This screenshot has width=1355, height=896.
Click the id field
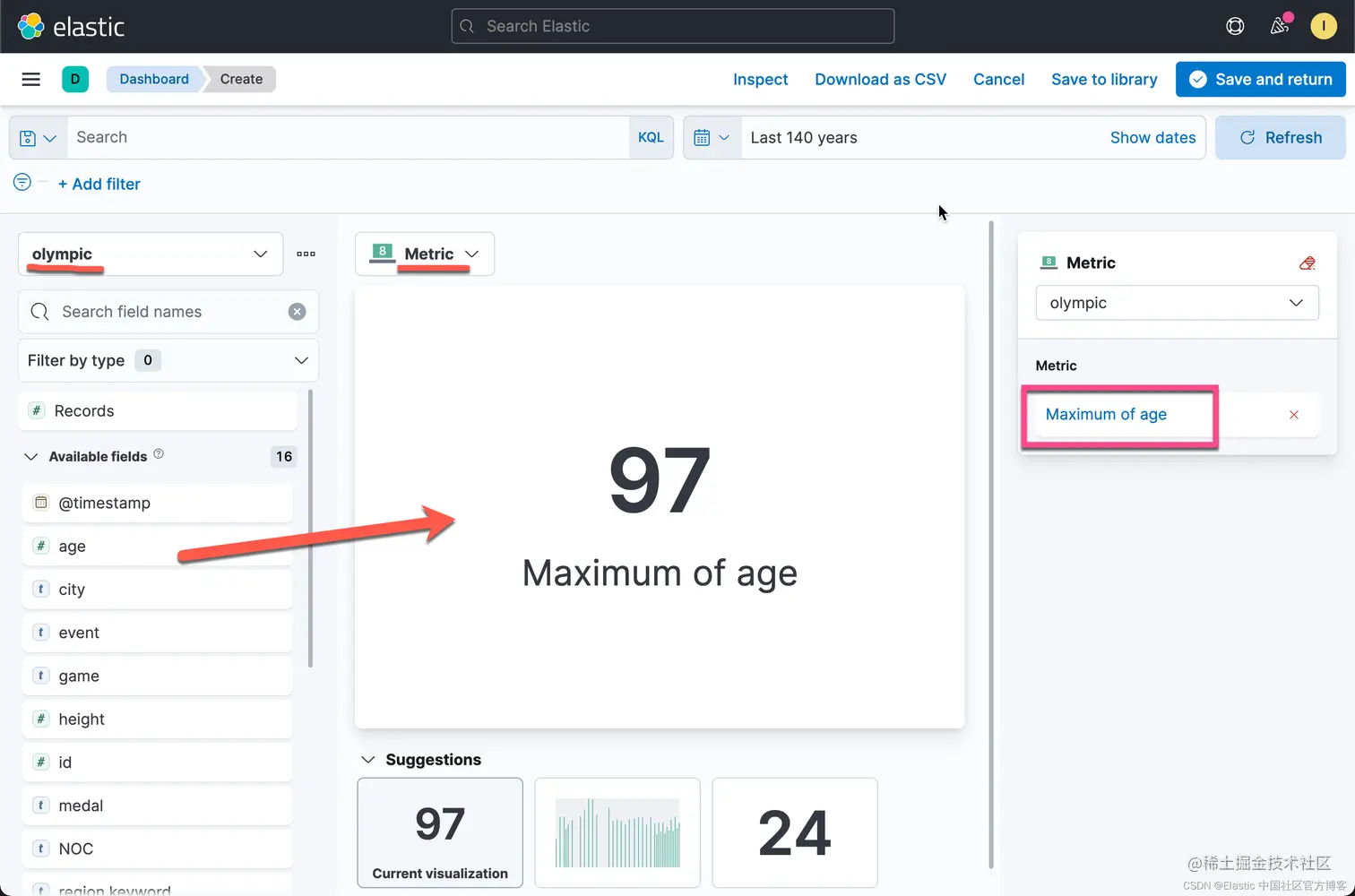click(158, 762)
